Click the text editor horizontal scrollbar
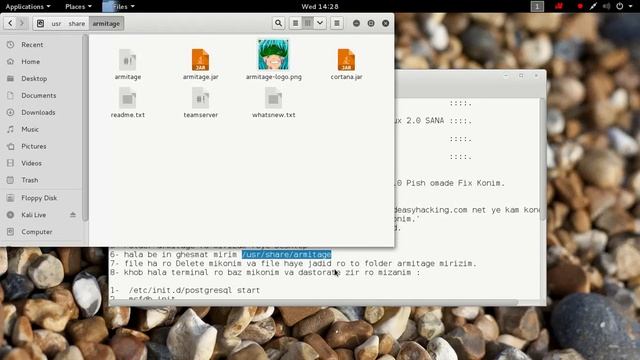Image resolution: width=640 pixels, height=360 pixels. [313, 302]
